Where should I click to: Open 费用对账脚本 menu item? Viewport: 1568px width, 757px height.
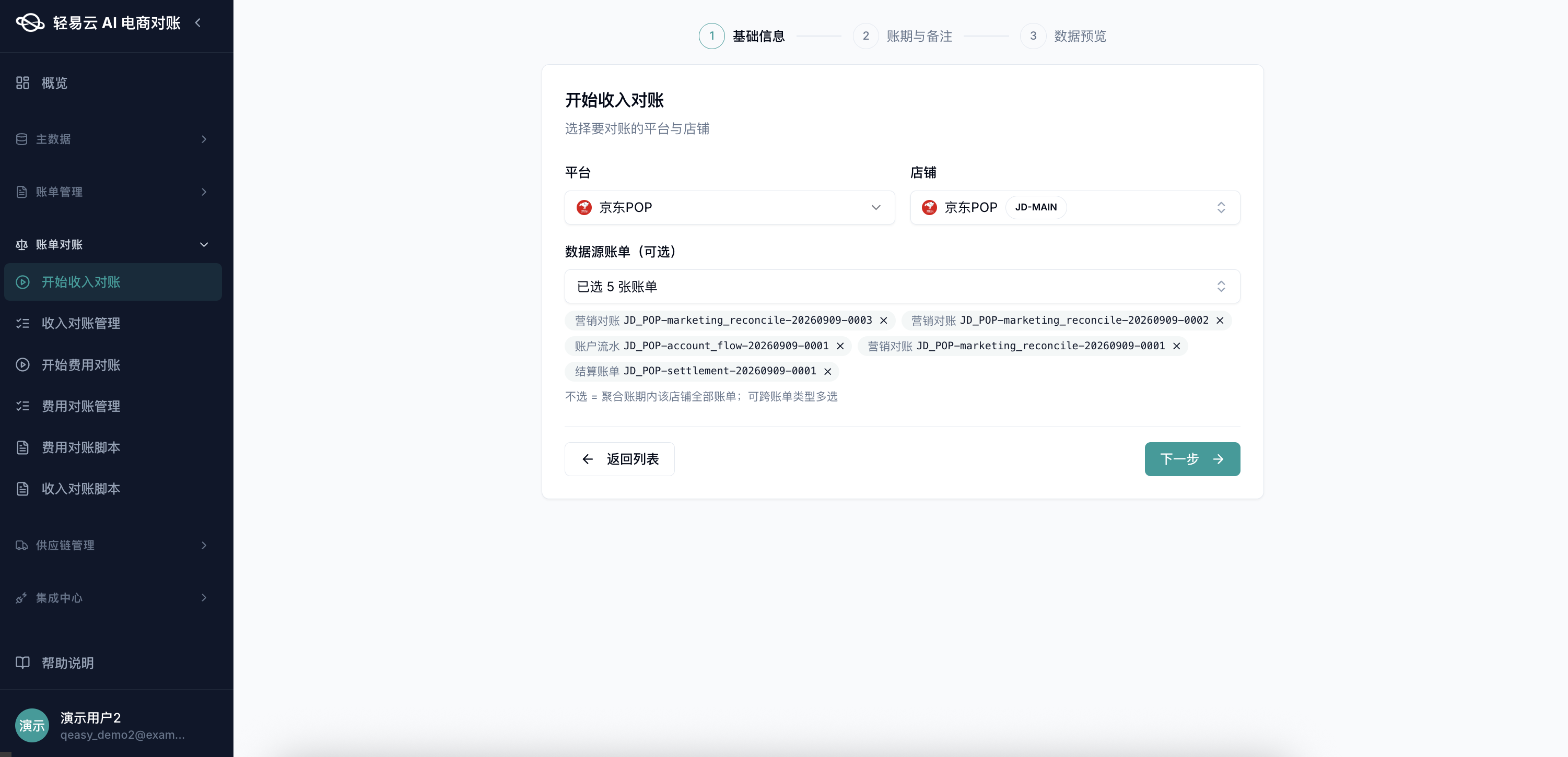[113, 447]
